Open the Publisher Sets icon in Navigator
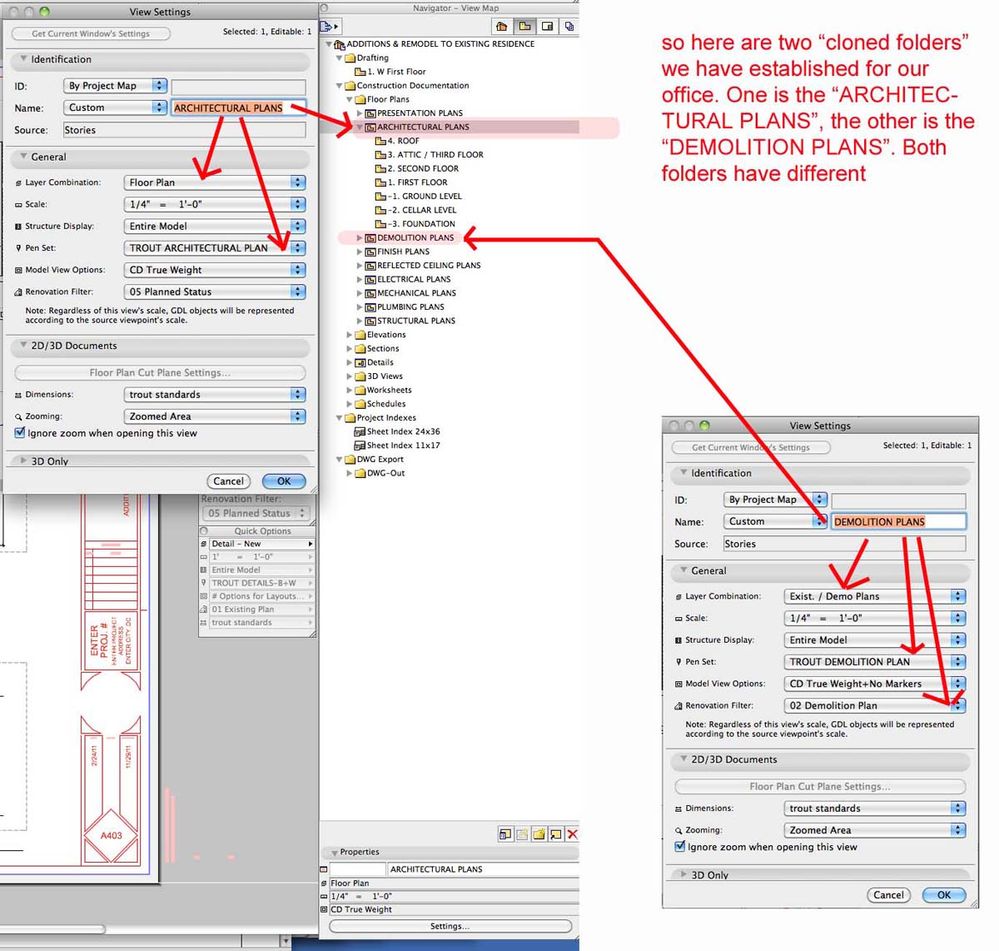This screenshot has width=999, height=951. tap(569, 26)
